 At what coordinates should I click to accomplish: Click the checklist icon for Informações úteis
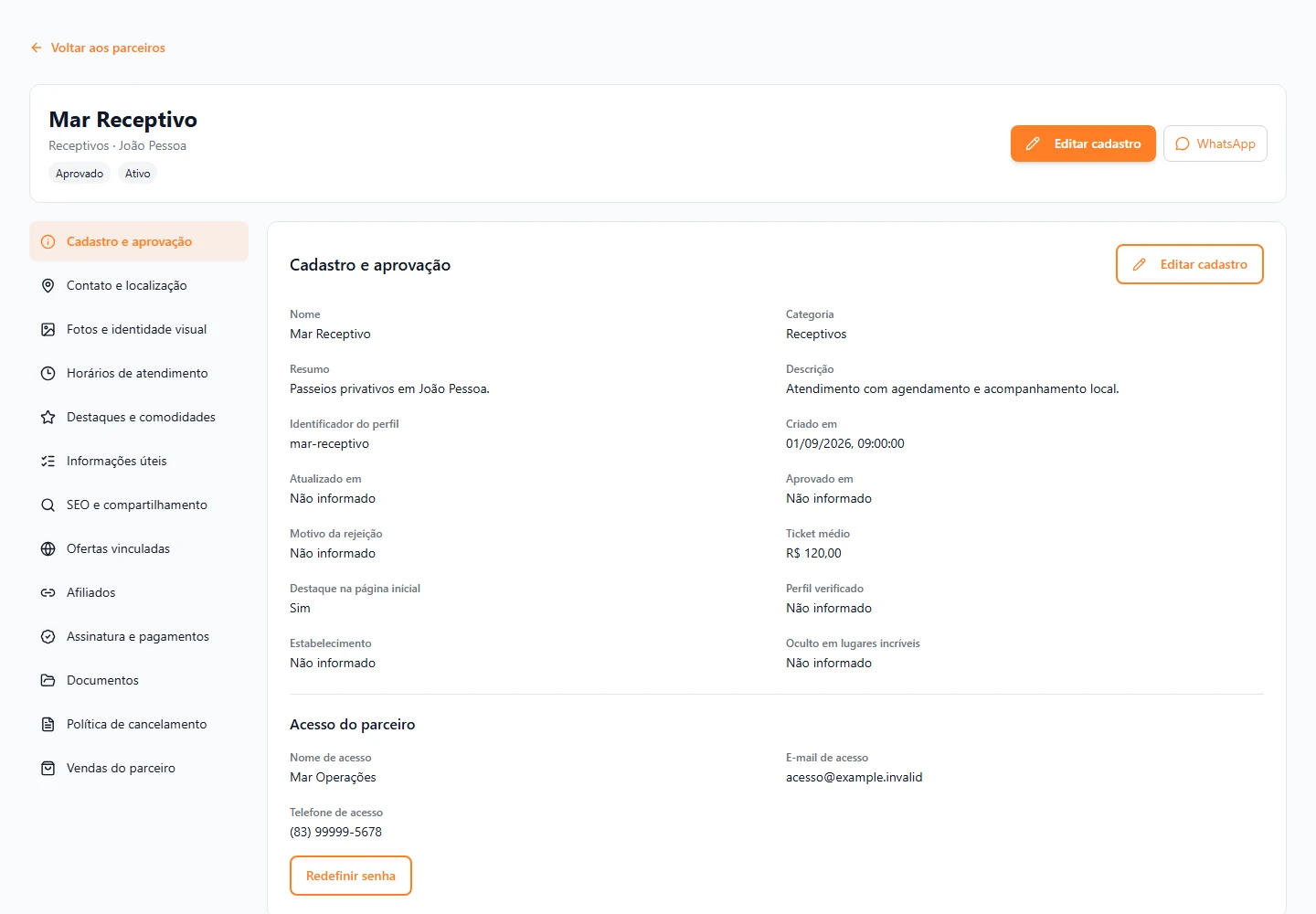[48, 462]
